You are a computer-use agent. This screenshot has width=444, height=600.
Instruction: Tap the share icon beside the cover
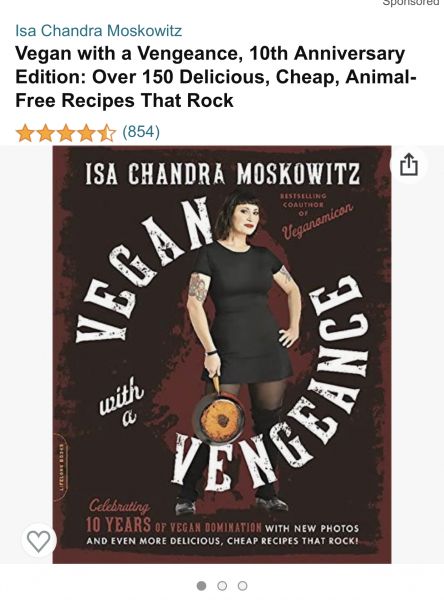click(x=408, y=164)
